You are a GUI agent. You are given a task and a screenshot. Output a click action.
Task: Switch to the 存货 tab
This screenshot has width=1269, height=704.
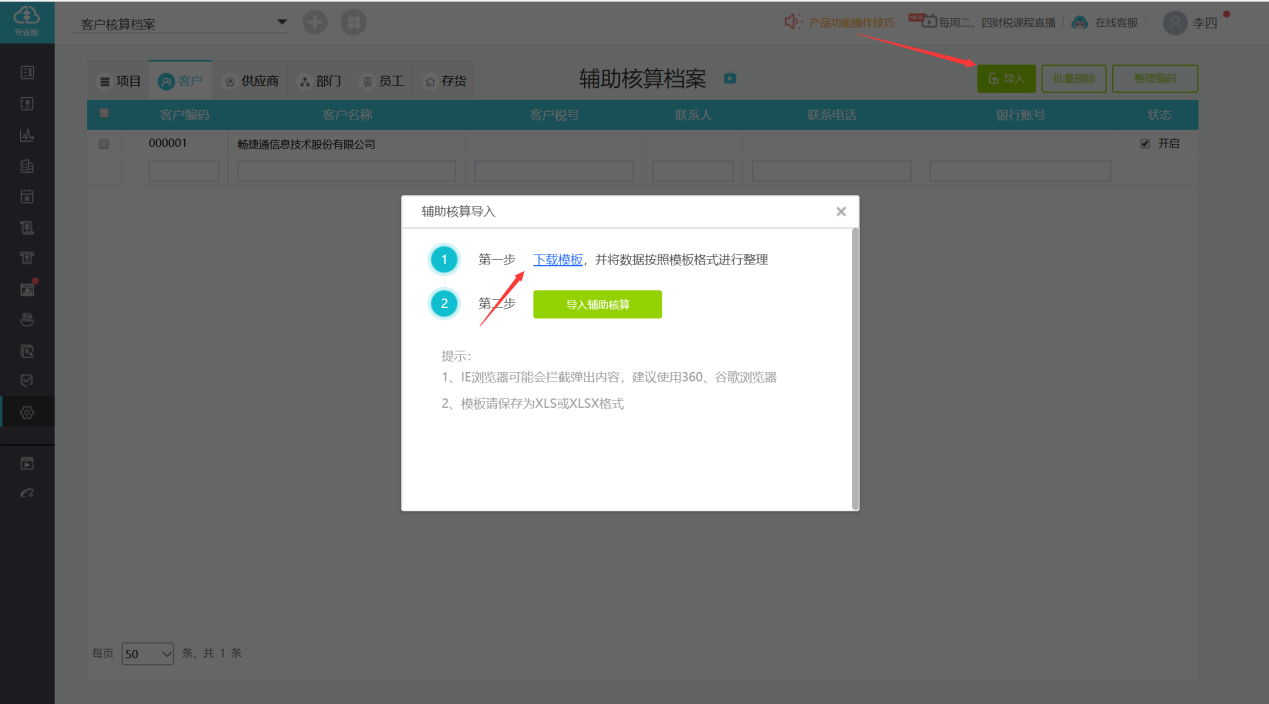tap(445, 81)
